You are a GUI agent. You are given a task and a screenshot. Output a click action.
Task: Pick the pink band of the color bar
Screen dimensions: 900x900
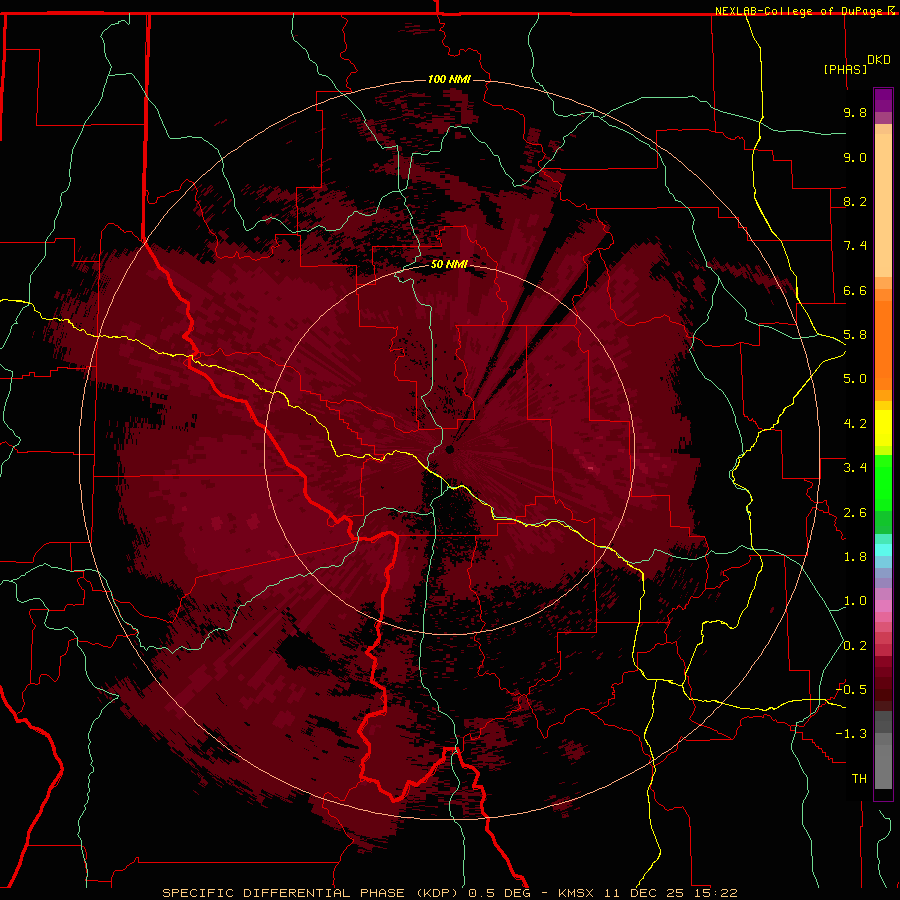tap(883, 606)
